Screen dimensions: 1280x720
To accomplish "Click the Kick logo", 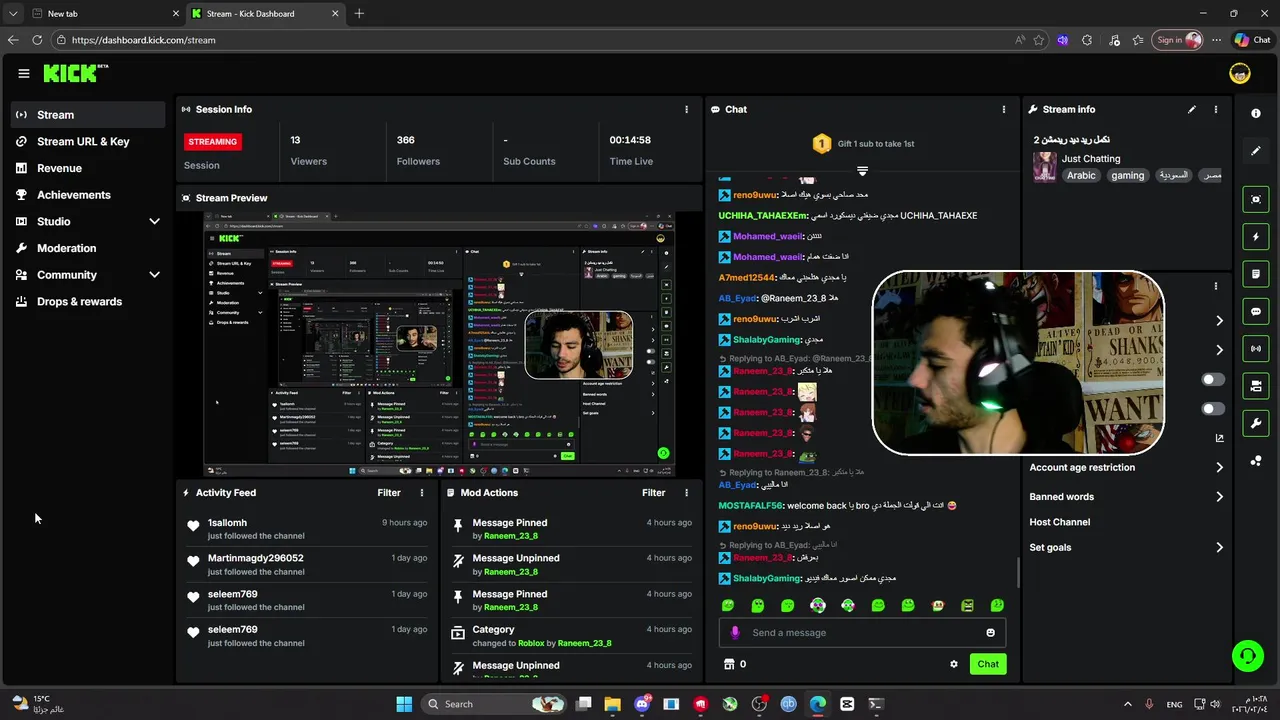I will click(75, 73).
